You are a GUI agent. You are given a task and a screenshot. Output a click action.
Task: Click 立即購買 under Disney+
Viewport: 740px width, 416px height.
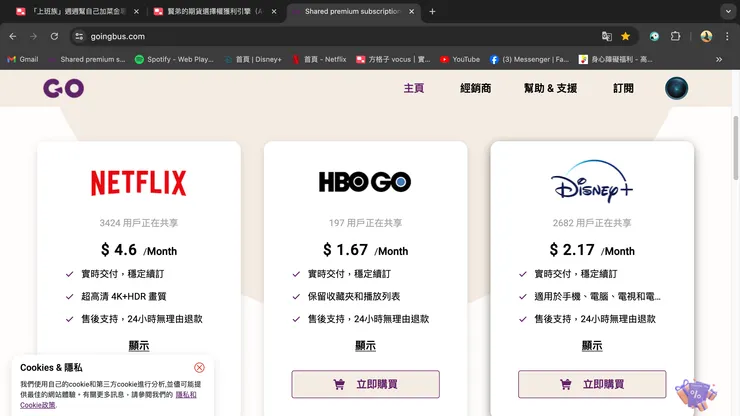[592, 384]
